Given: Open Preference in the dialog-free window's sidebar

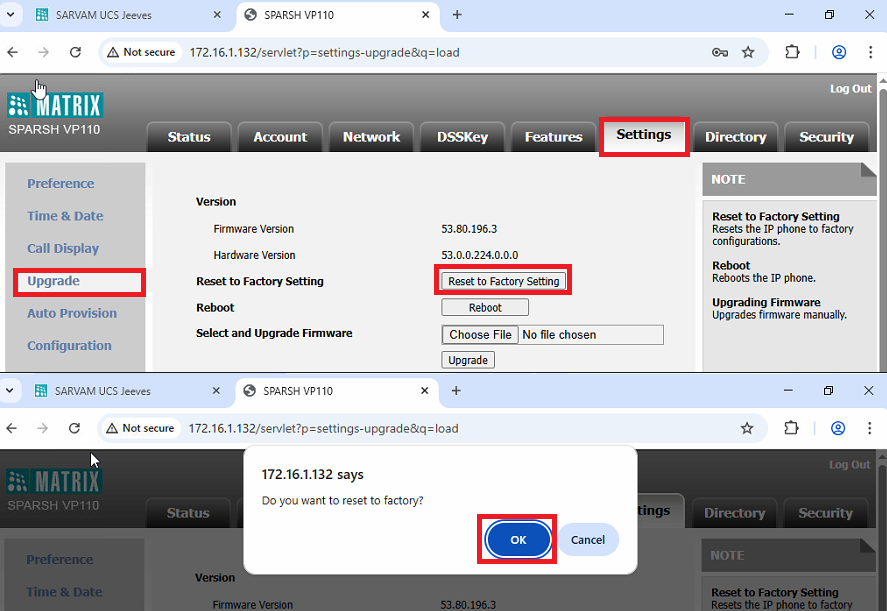Looking at the screenshot, I should pyautogui.click(x=61, y=183).
